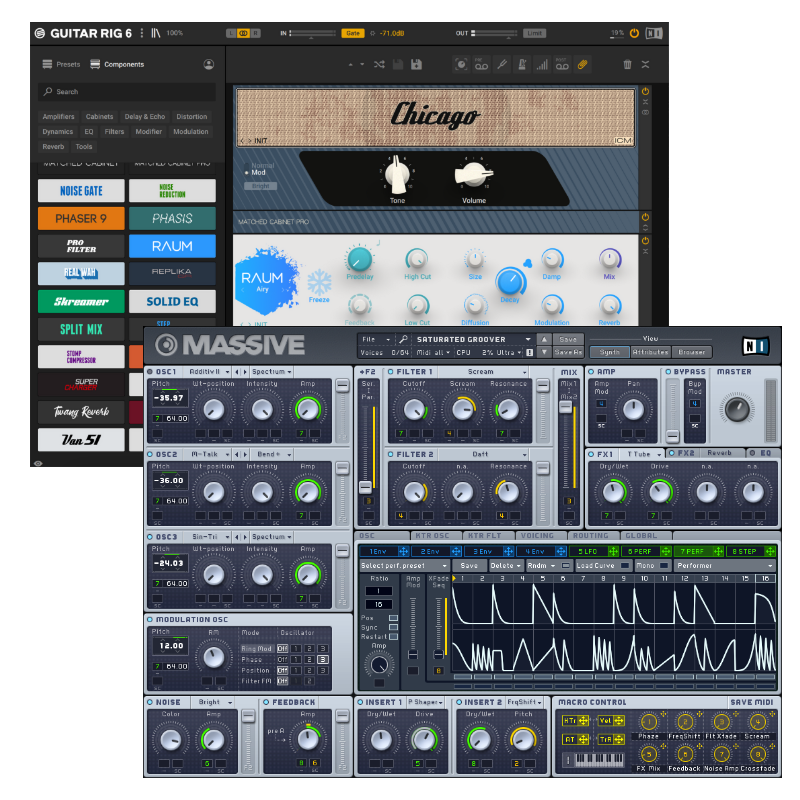800x800 pixels.
Task: Click the Massive Mix1/Mix2 fader
Action: coord(565,407)
